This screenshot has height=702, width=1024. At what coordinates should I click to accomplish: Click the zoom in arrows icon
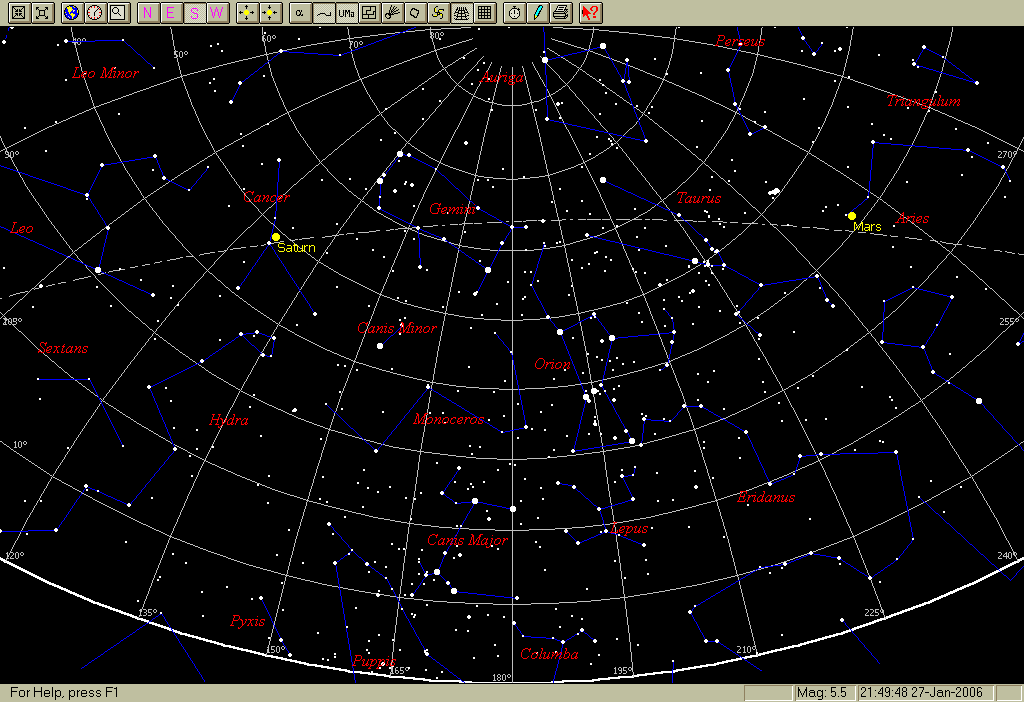19,12
